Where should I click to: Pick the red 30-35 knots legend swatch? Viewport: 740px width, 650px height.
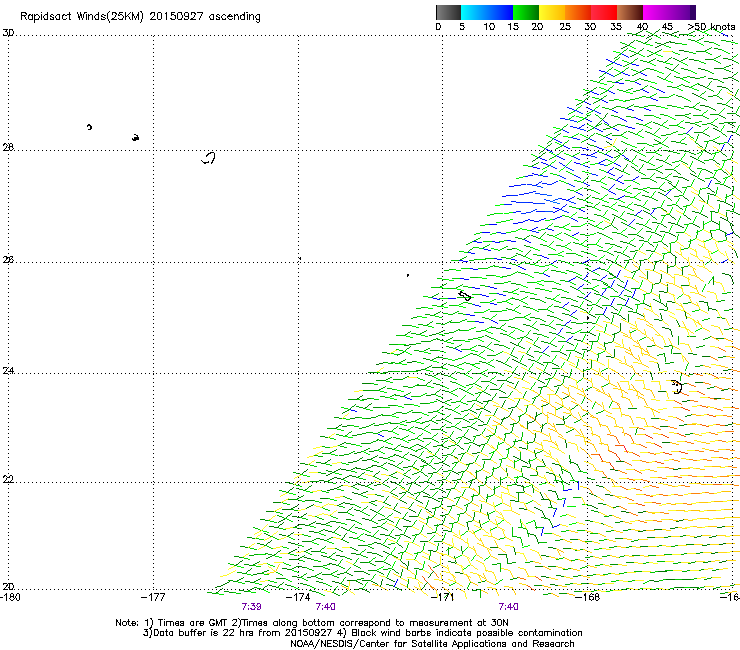tap(604, 12)
